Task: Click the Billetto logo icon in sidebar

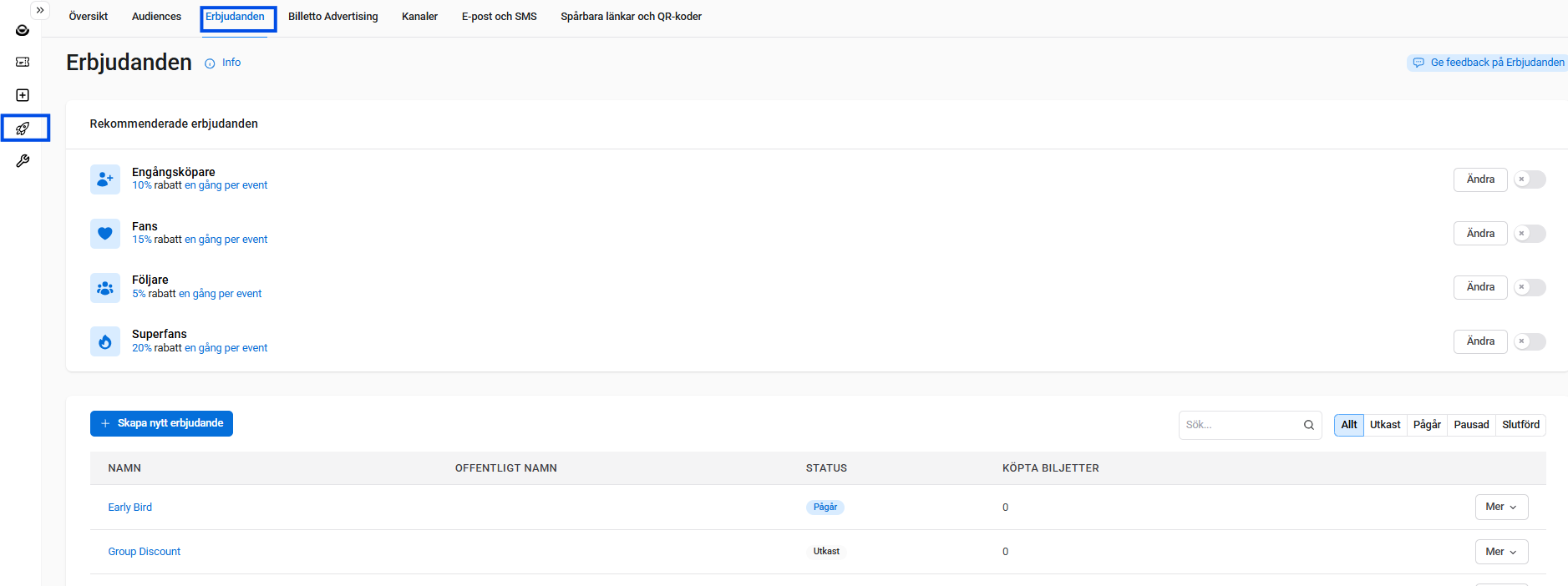Action: (23, 30)
